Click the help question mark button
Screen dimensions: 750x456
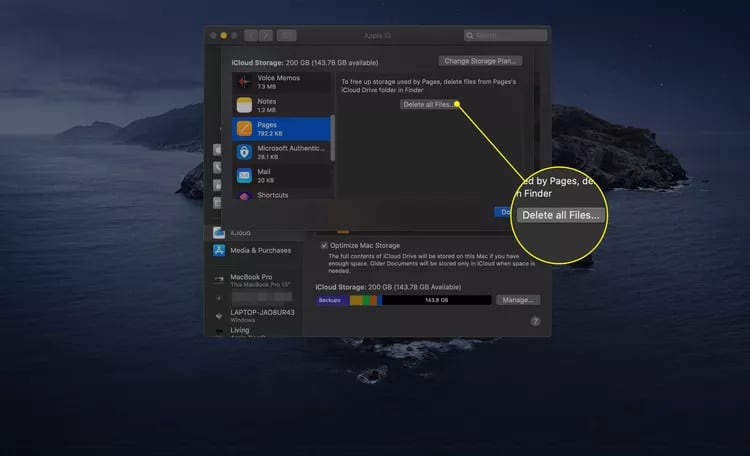coord(535,321)
